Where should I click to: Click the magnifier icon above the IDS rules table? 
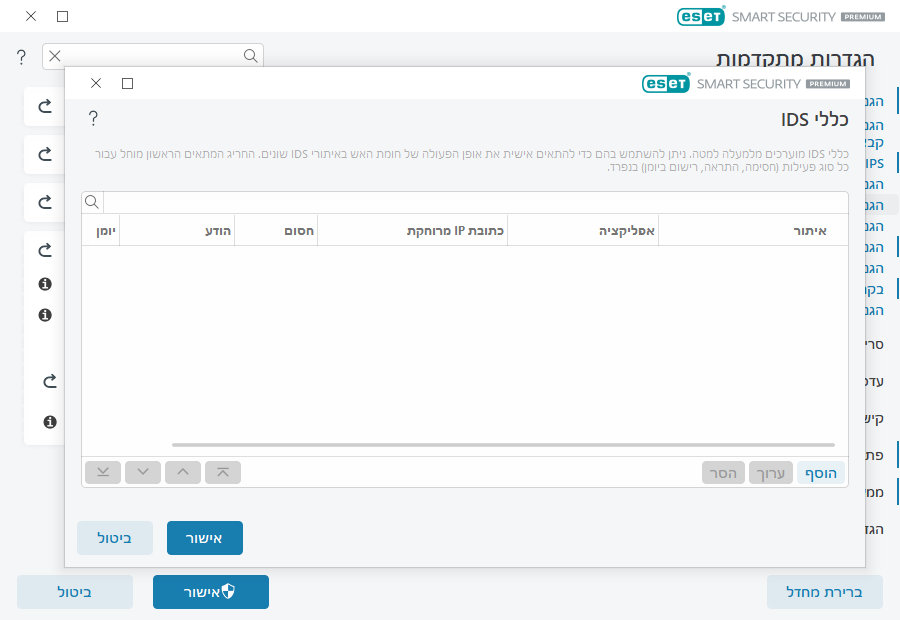point(92,202)
